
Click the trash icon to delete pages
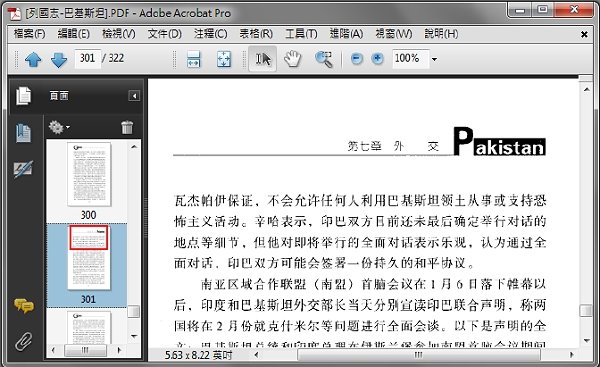tap(127, 127)
